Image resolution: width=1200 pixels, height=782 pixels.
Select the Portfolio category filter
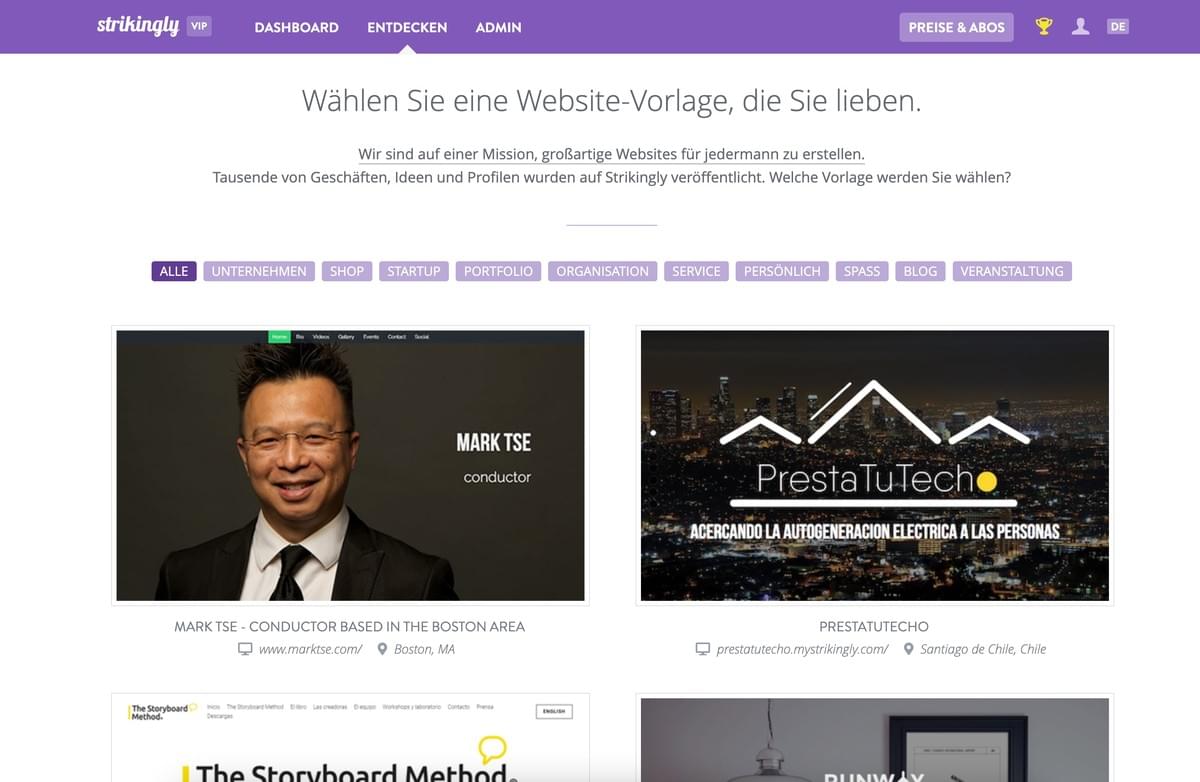click(498, 271)
